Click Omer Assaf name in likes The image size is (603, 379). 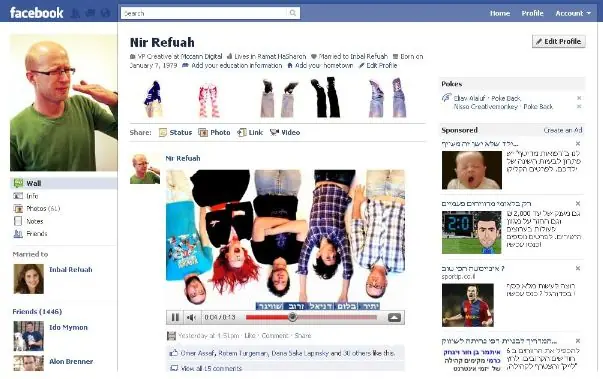pyautogui.click(x=198, y=353)
